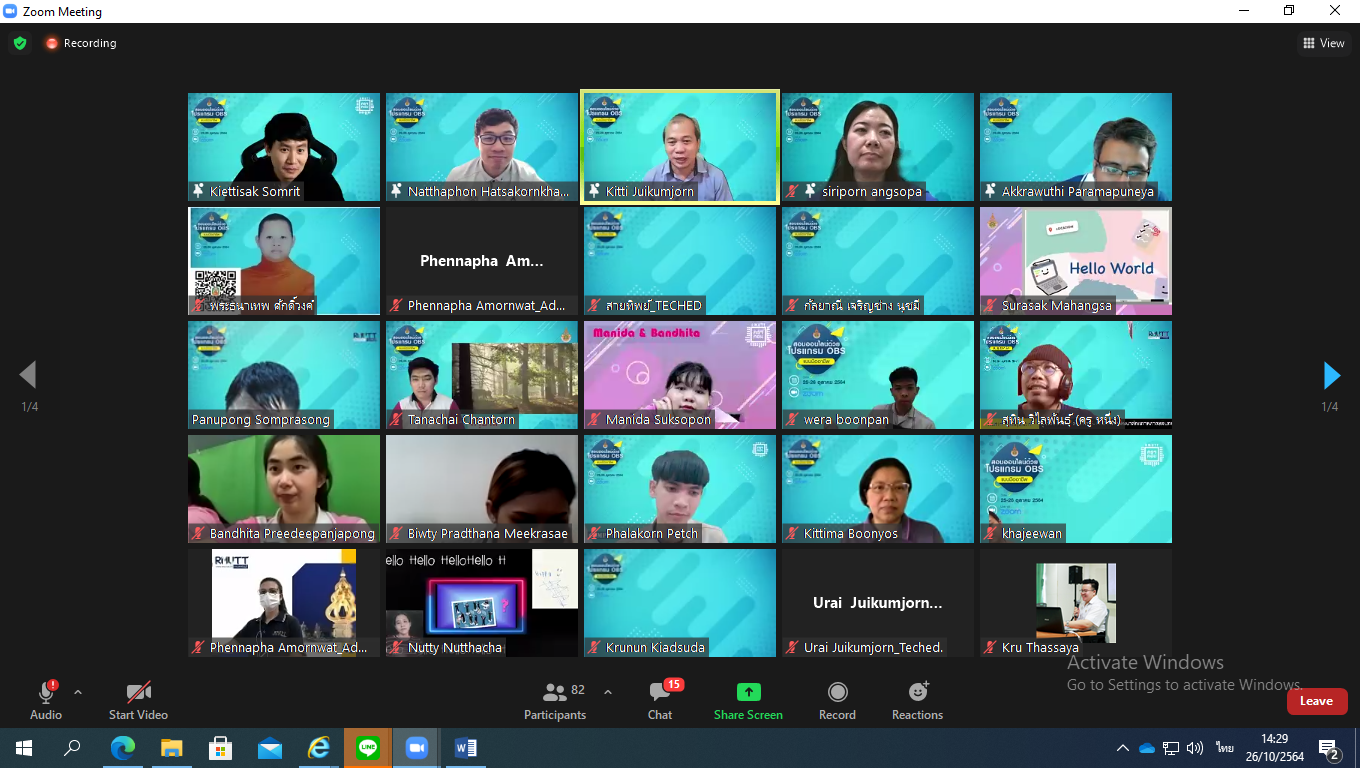Open Internet Explorer from taskbar
Screen dimensions: 1360x768
coord(319,747)
